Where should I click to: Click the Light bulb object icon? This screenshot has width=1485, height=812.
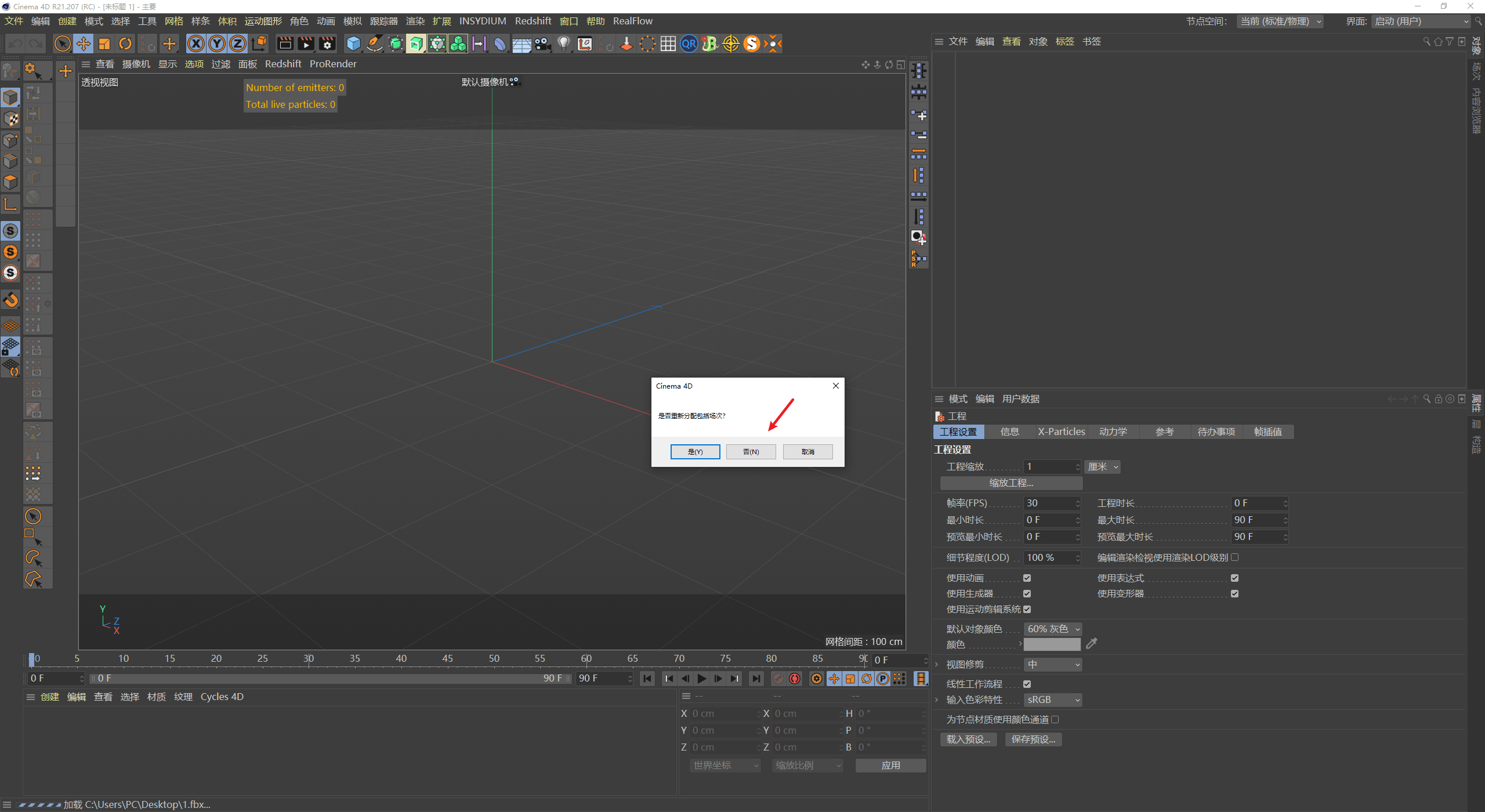(563, 43)
